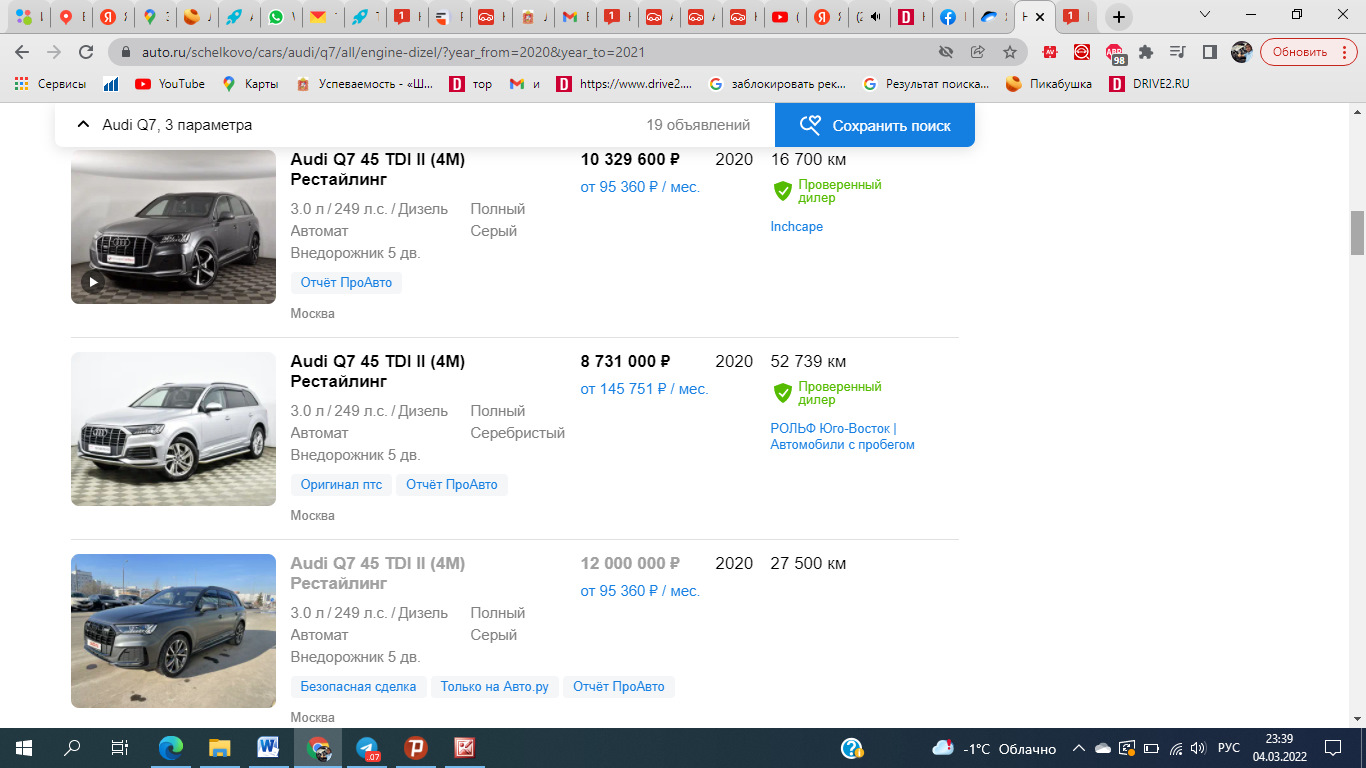Open the Успеваемость bookmark
The height and width of the screenshot is (768, 1366).
click(365, 84)
